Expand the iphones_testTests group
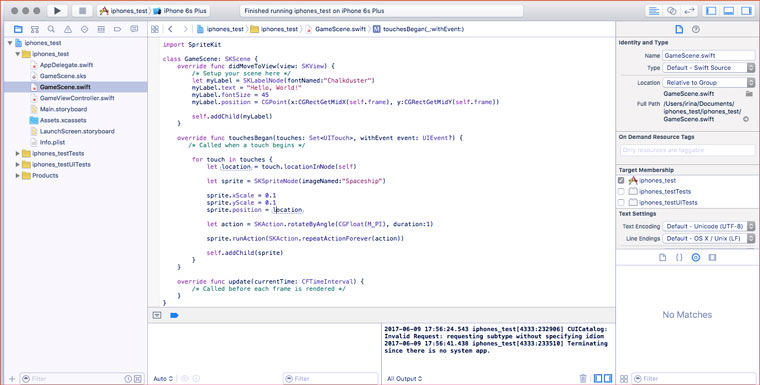Screen dimensions: 760x385 [17, 153]
